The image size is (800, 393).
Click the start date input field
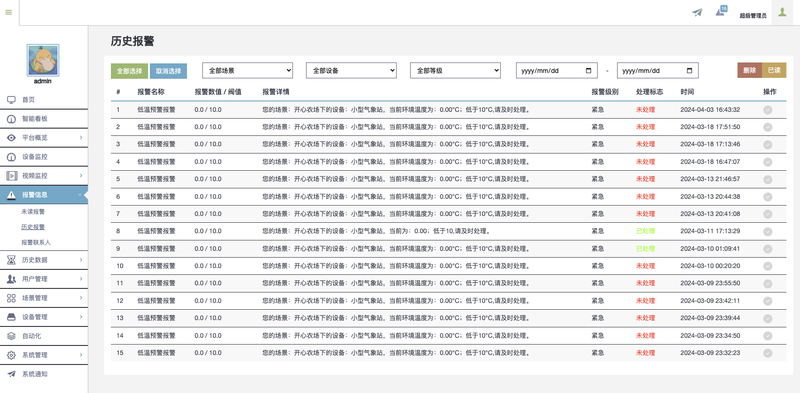pos(557,70)
